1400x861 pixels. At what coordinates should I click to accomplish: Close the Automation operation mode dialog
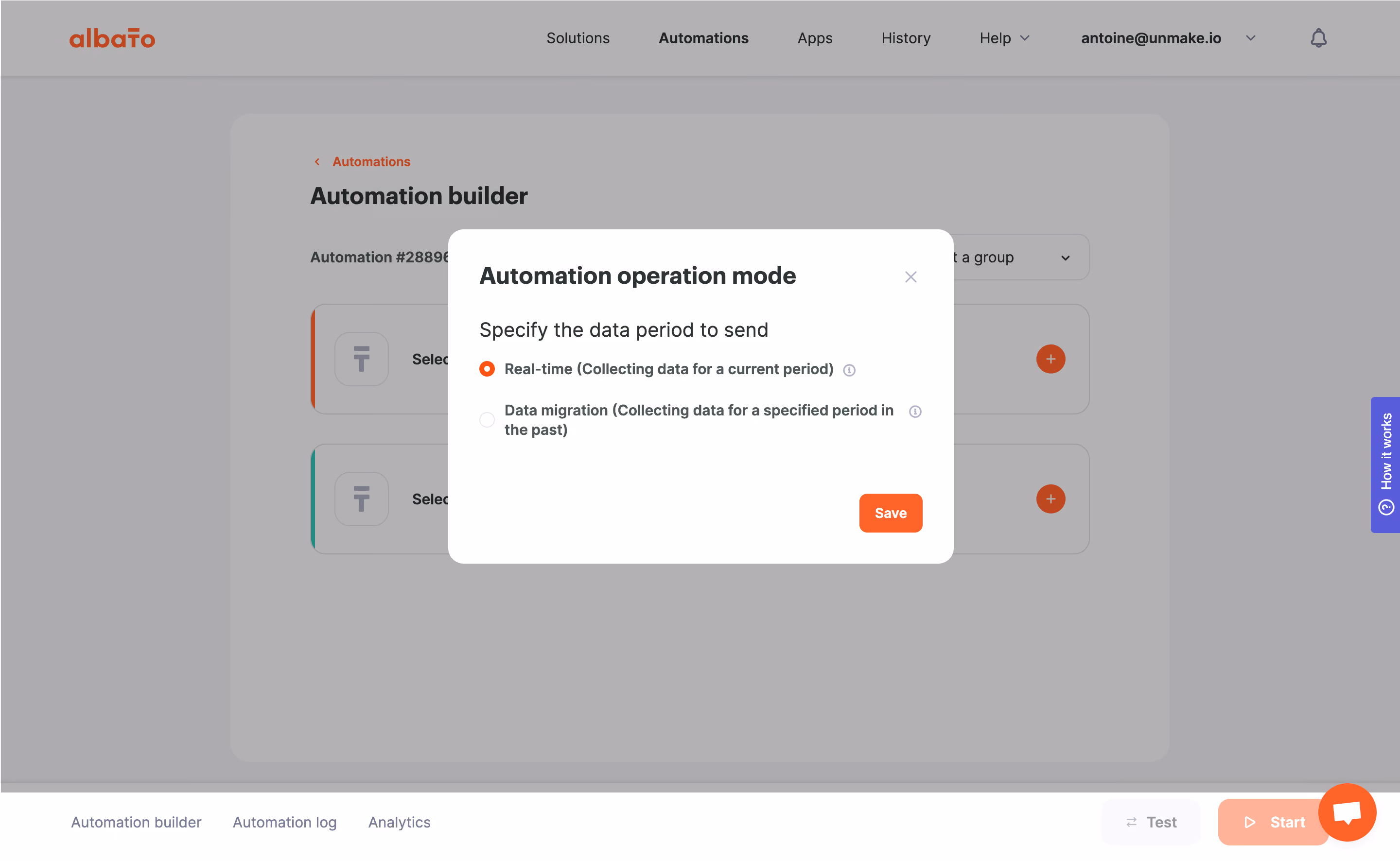tap(910, 277)
